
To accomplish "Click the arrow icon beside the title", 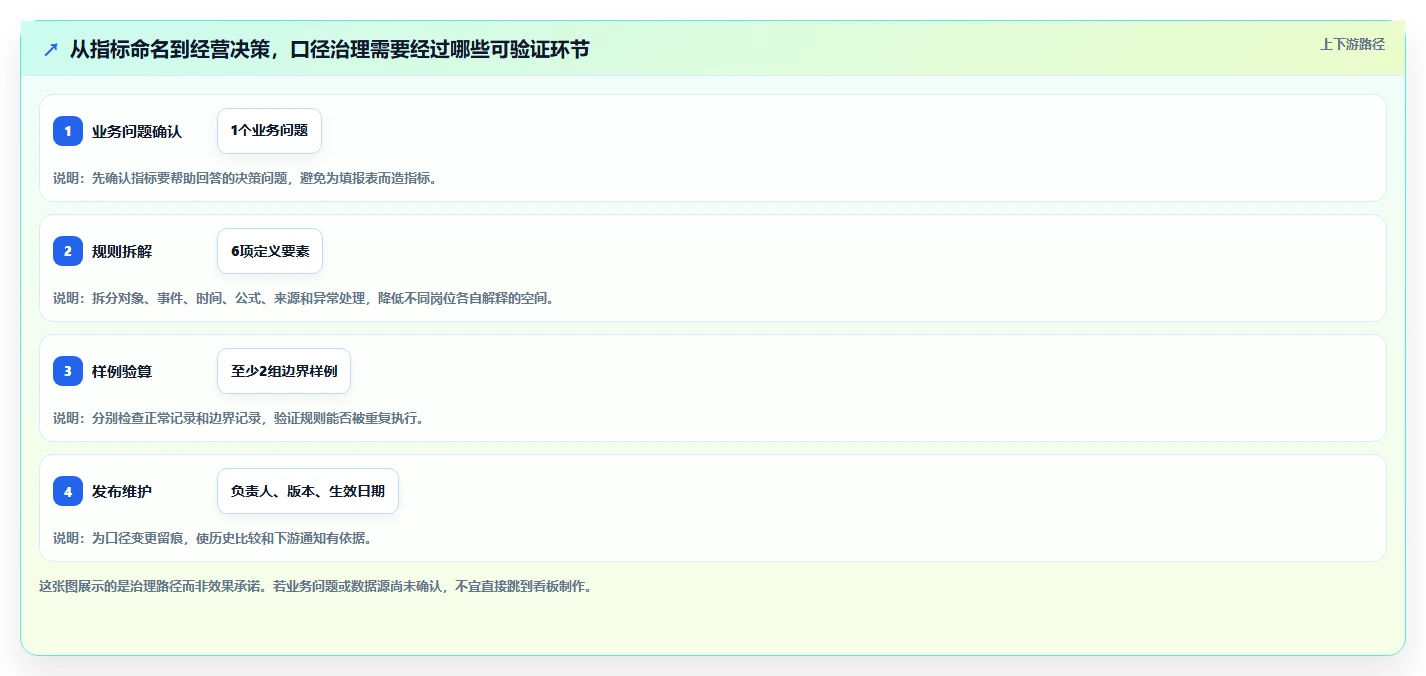I will tap(51, 49).
